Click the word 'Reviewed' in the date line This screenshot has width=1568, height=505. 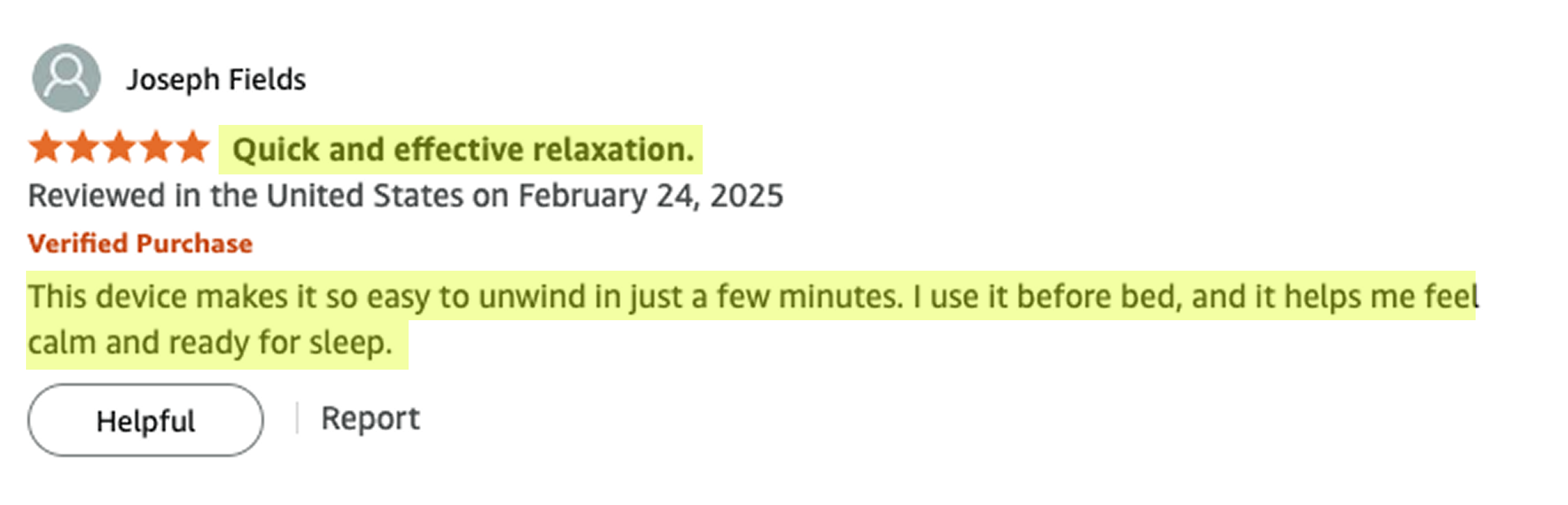point(96,196)
